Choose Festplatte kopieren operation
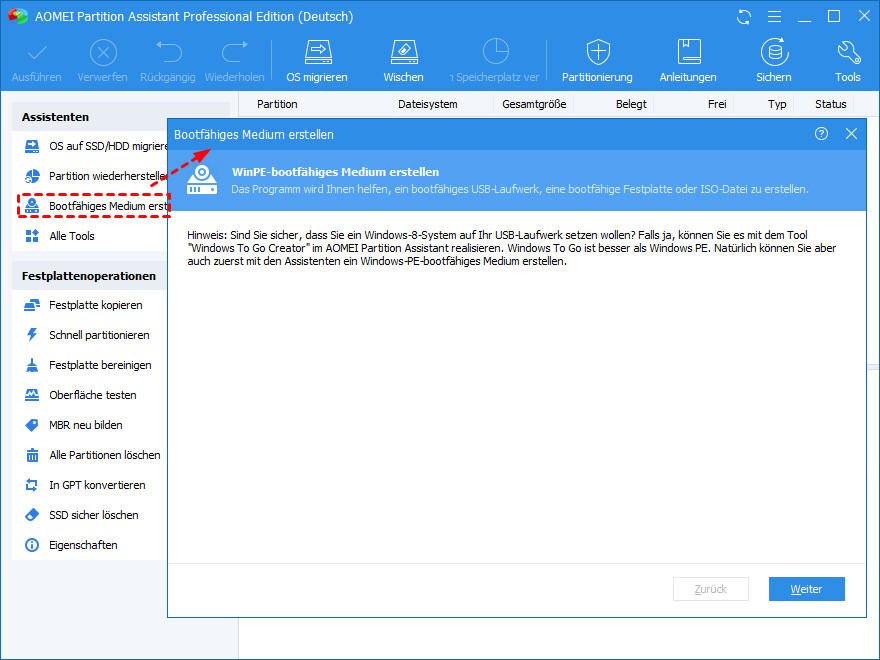Image resolution: width=880 pixels, height=660 pixels. point(83,305)
